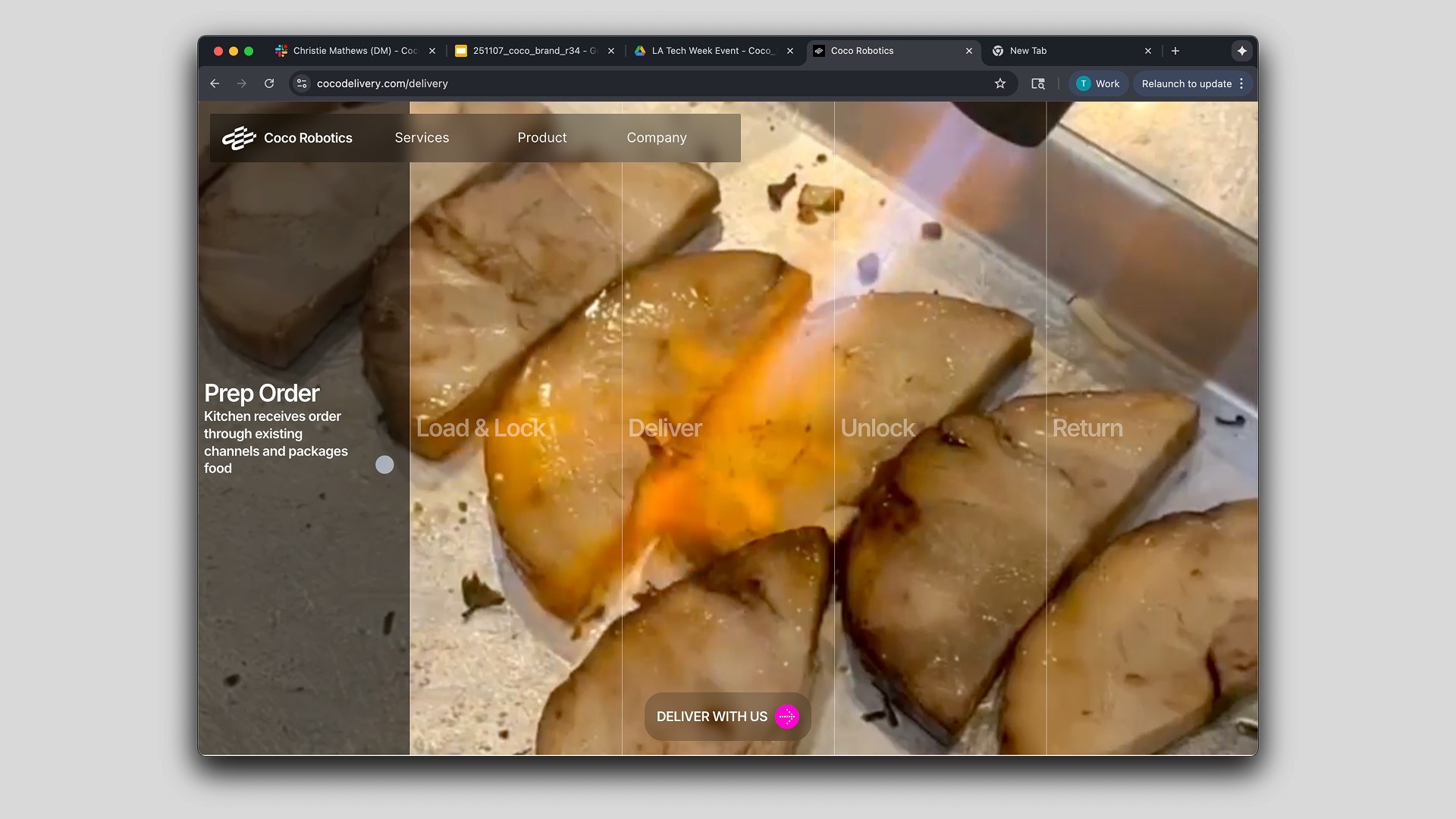Open tab search side panel icon
The image size is (1456, 819).
[1038, 83]
